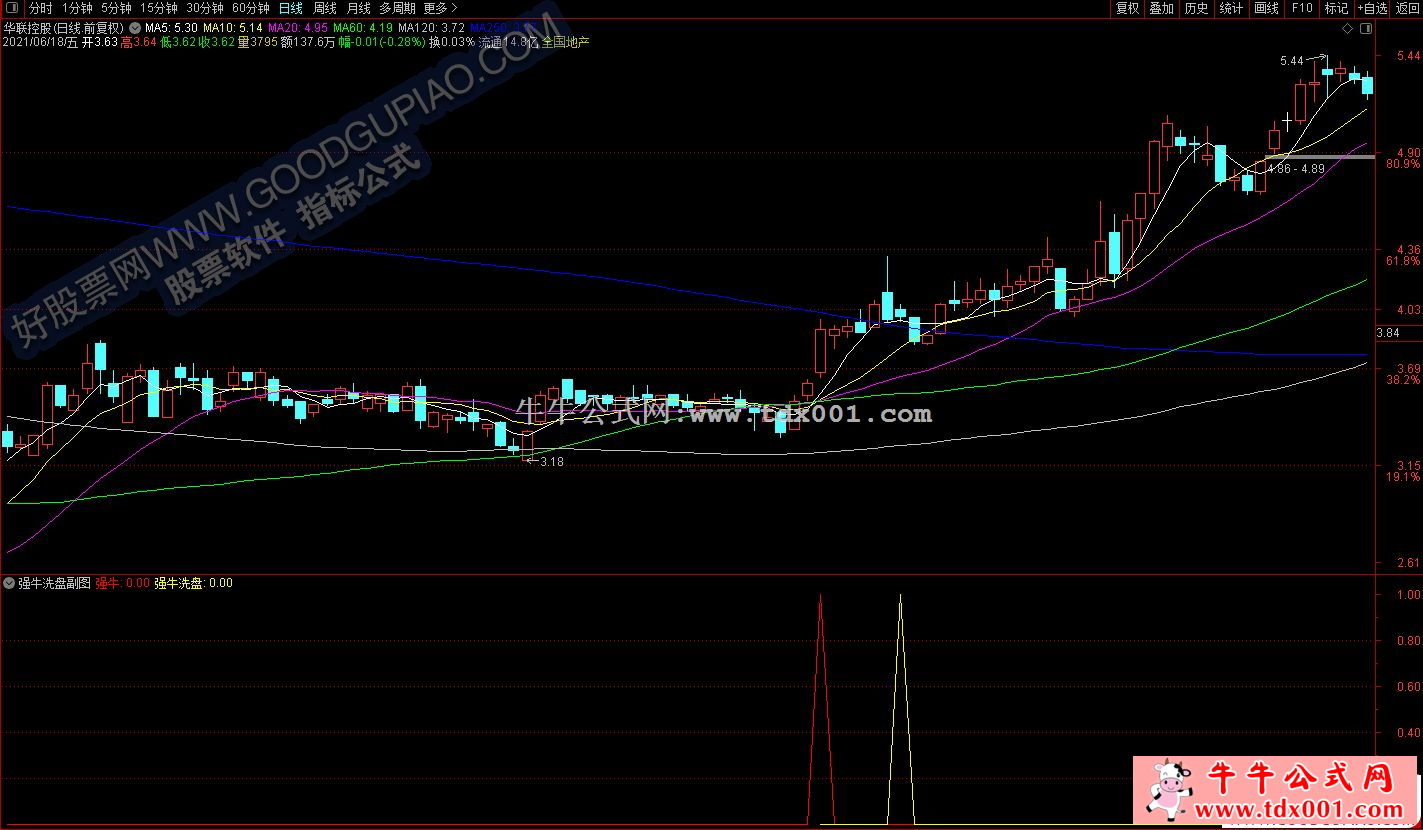Select the 5分钟 period
This screenshot has height=830, width=1423.
coord(116,8)
